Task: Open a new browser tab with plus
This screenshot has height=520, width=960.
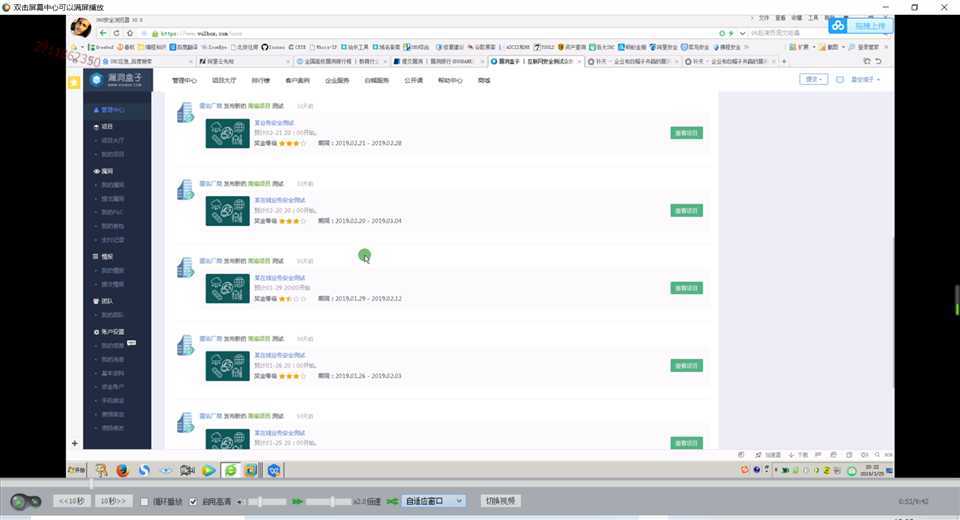Action: click(x=784, y=61)
